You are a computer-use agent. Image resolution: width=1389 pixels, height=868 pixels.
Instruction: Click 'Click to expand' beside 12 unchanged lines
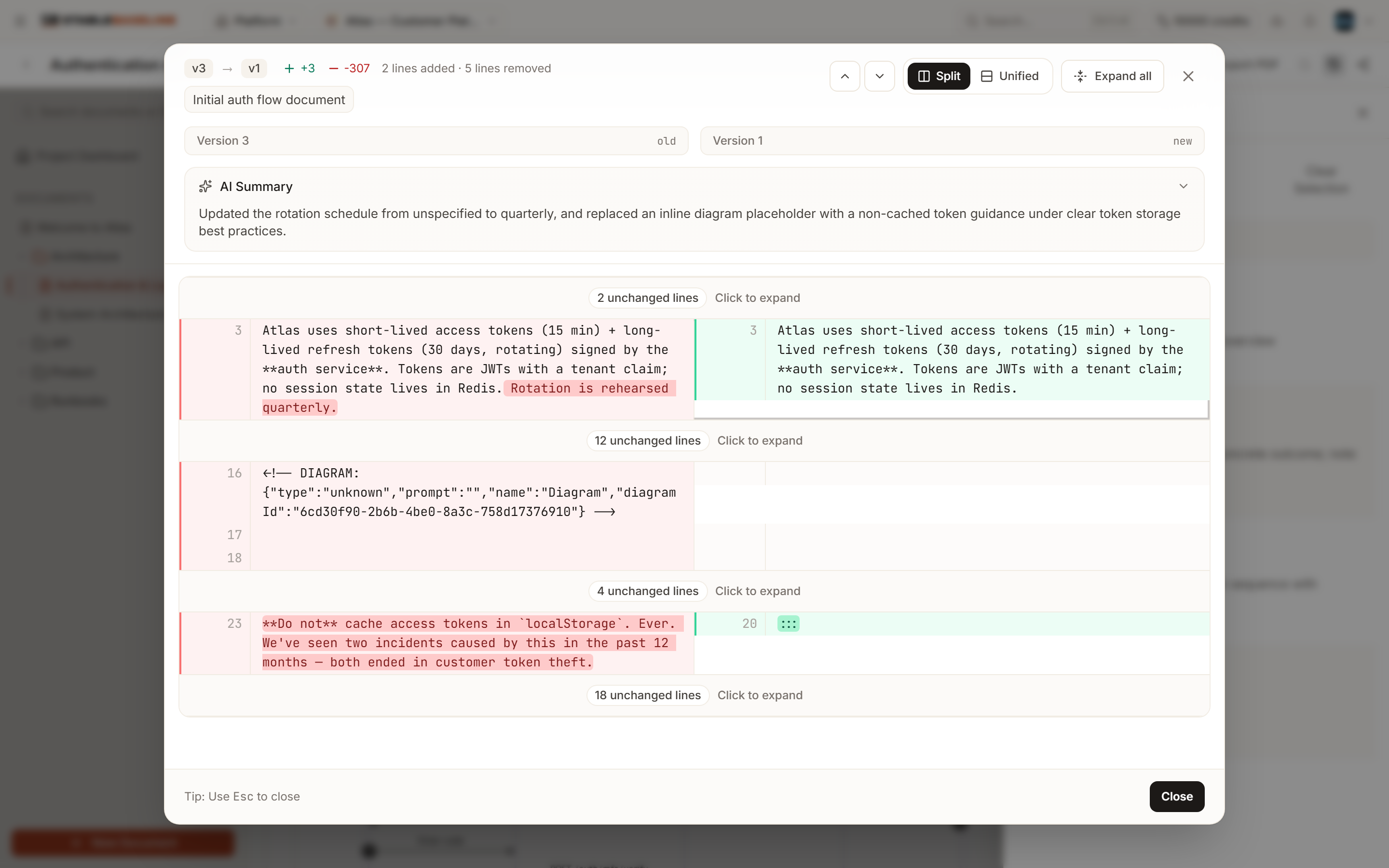pos(760,441)
